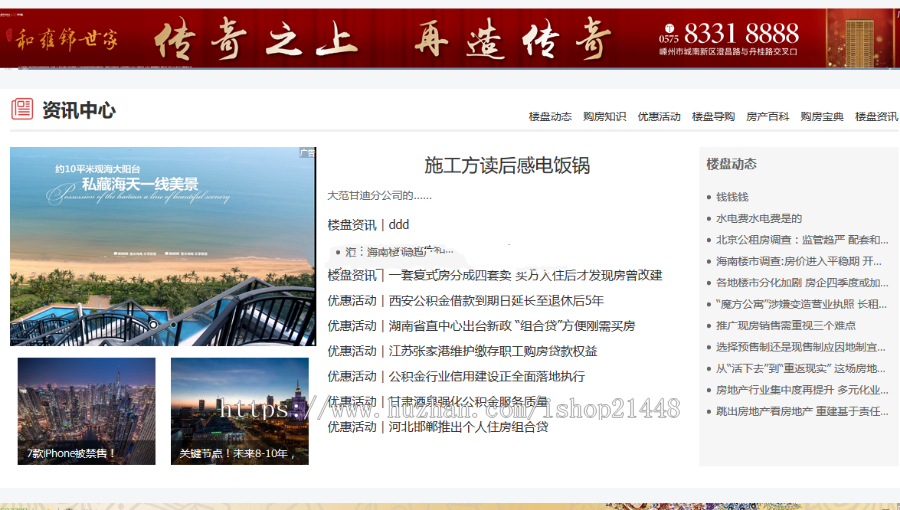The height and width of the screenshot is (510, 900).
Task: Click the 资讯中心 newspaper icon
Action: click(22, 108)
